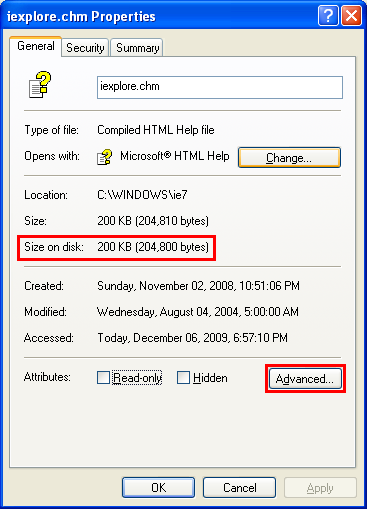Confirm with the OK button
This screenshot has width=367, height=509.
(x=158, y=488)
